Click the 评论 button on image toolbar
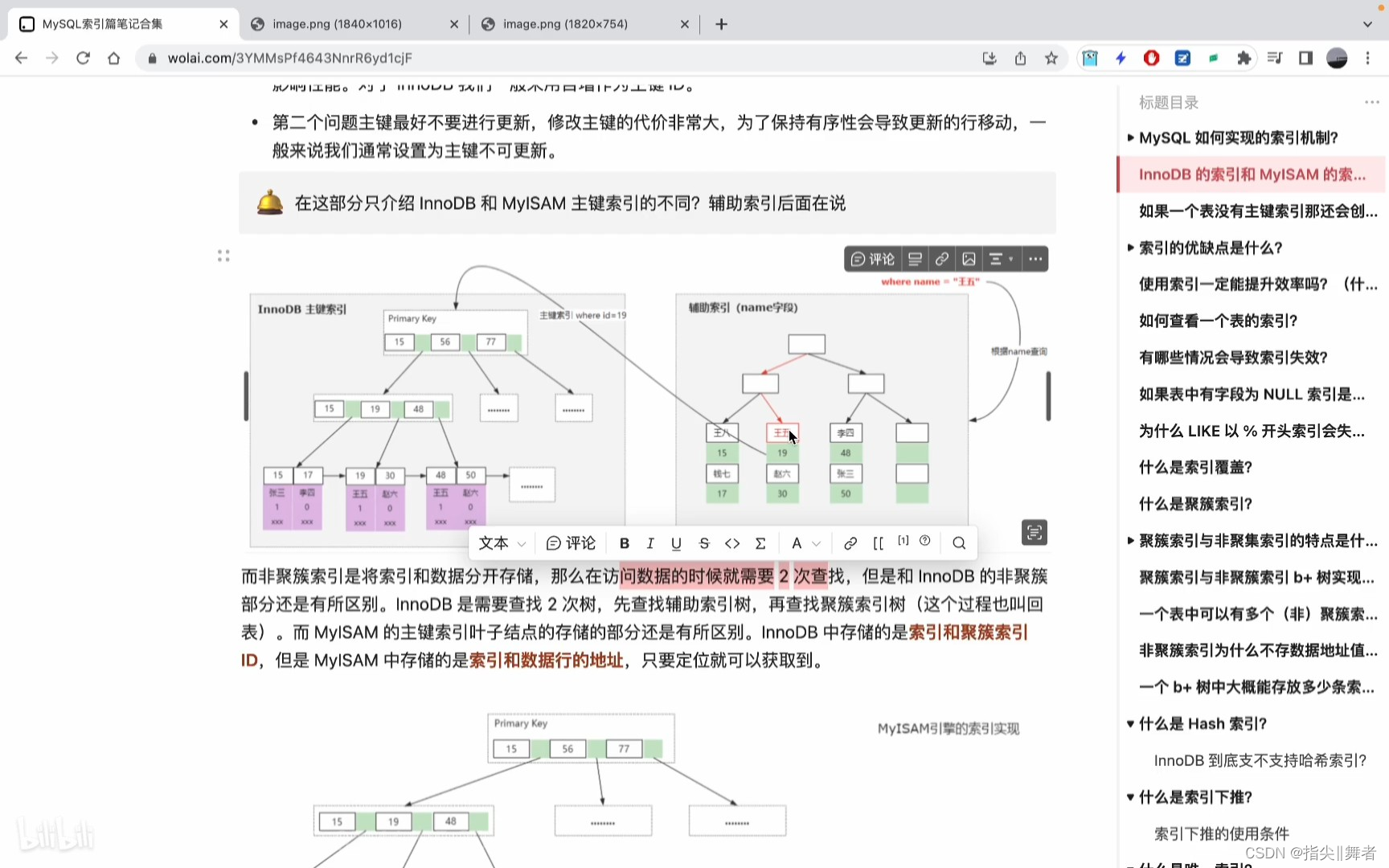Screen dimensions: 1389x868 [x=873, y=259]
